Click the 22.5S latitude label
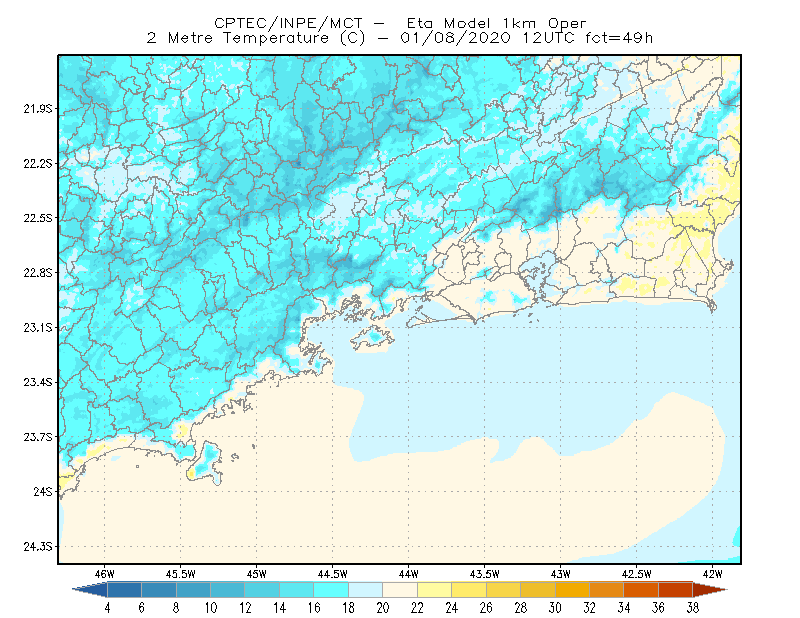 (38, 218)
